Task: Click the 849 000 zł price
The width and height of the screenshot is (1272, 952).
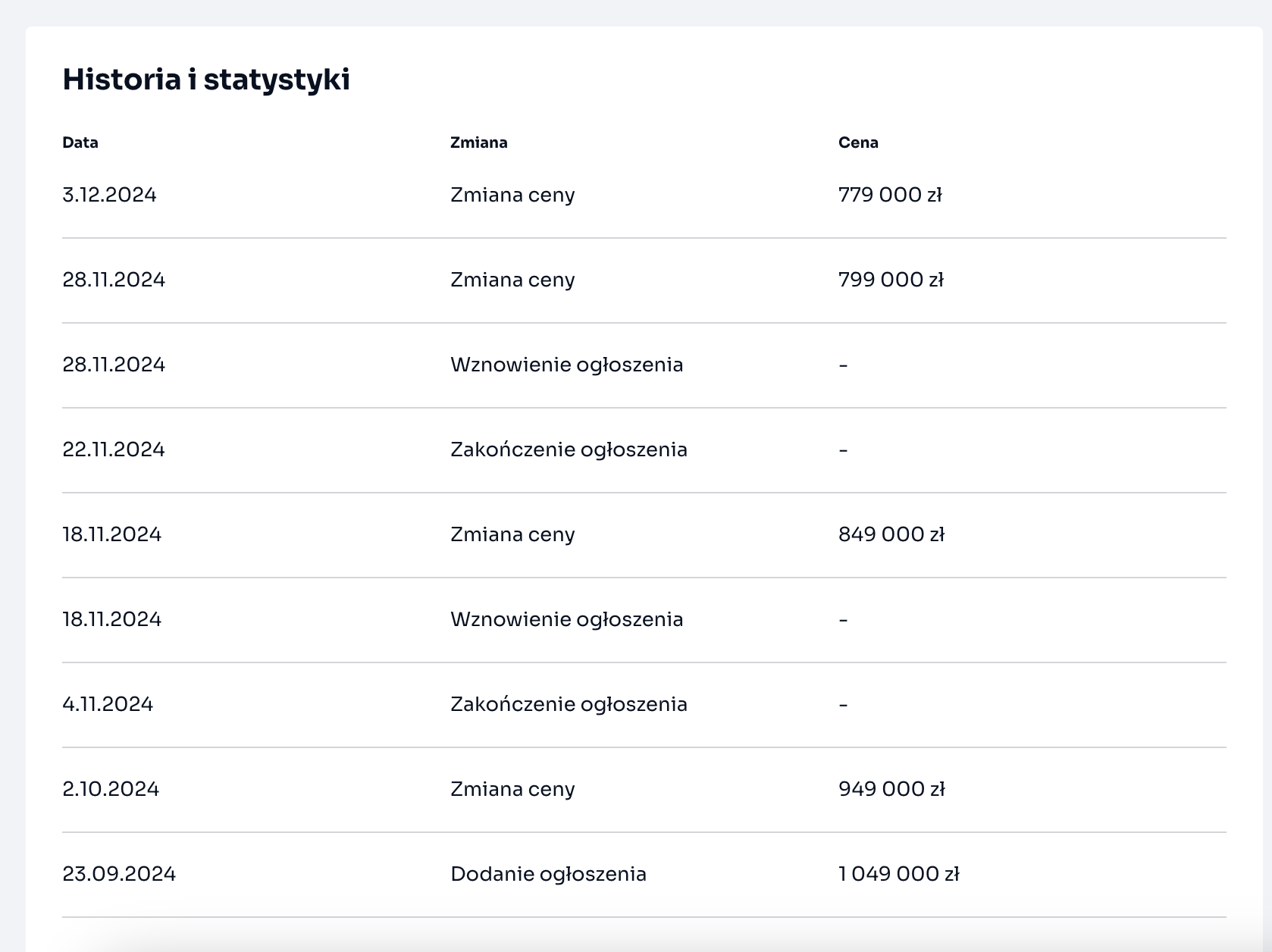Action: (891, 534)
